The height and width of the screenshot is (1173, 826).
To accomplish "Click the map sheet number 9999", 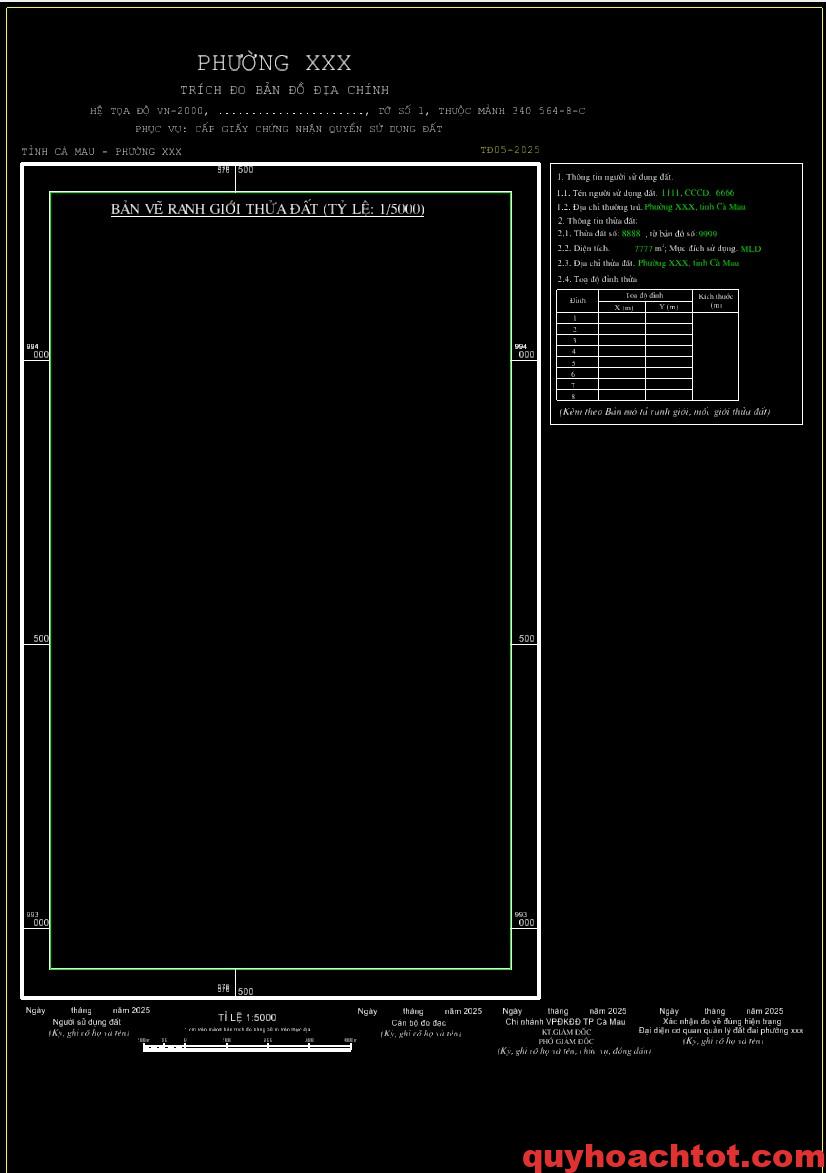I will click(x=708, y=233).
